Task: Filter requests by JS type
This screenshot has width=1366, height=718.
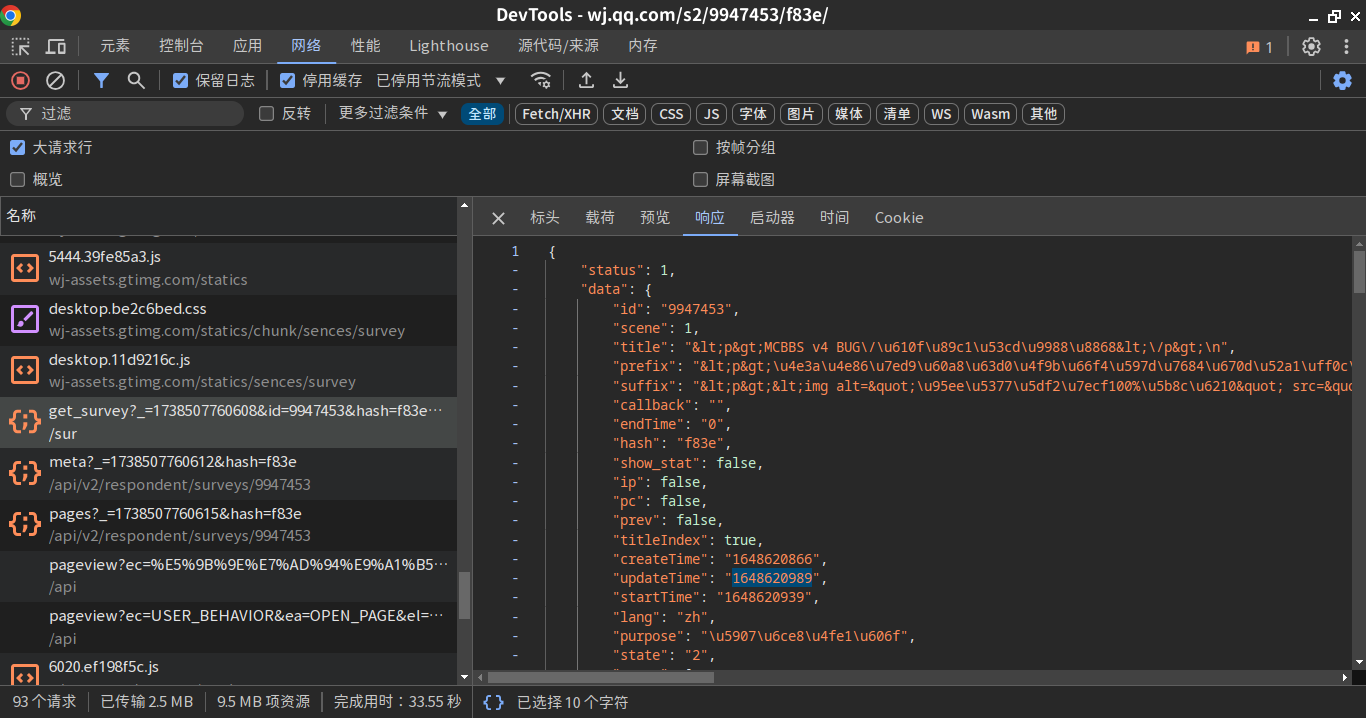Action: coord(712,114)
